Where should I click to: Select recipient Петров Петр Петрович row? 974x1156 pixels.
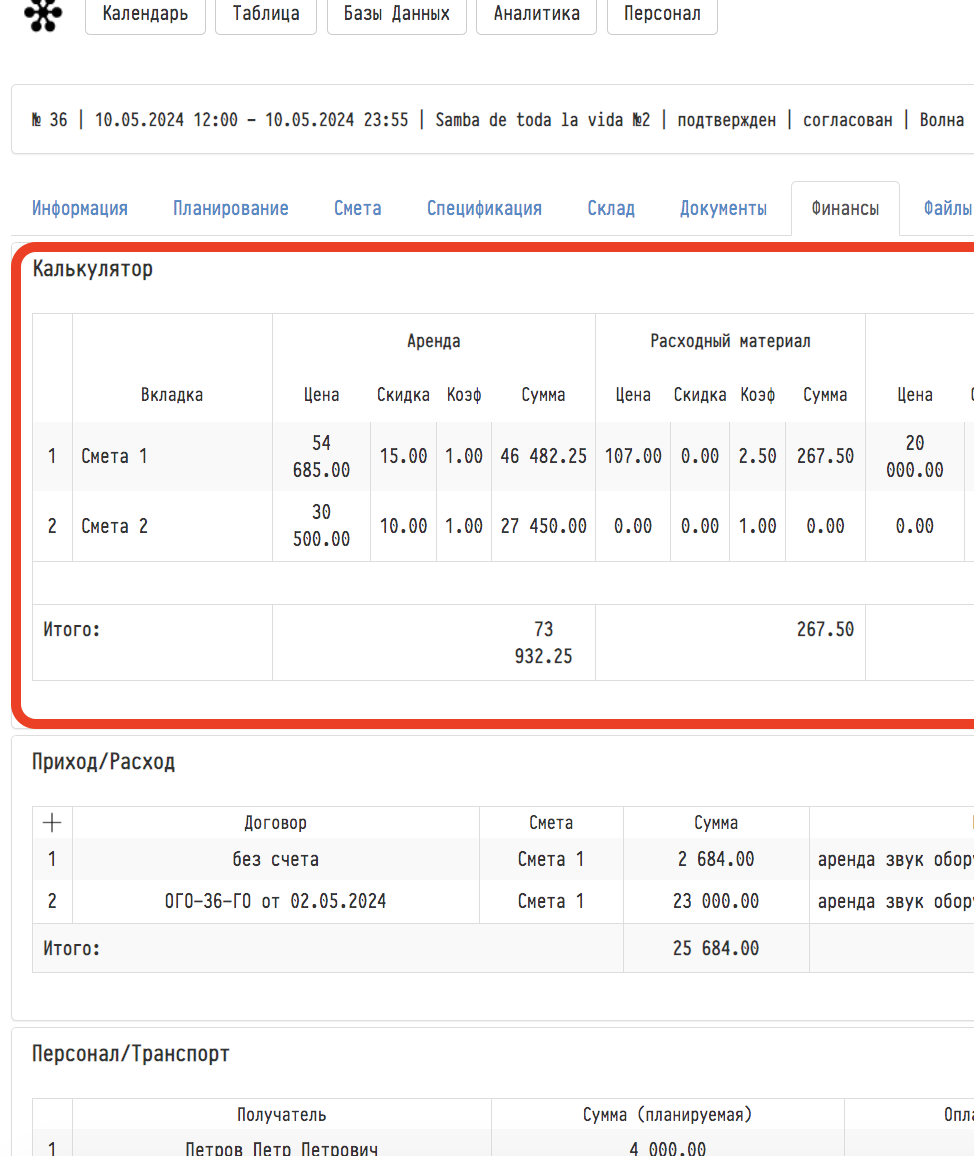point(281,1148)
